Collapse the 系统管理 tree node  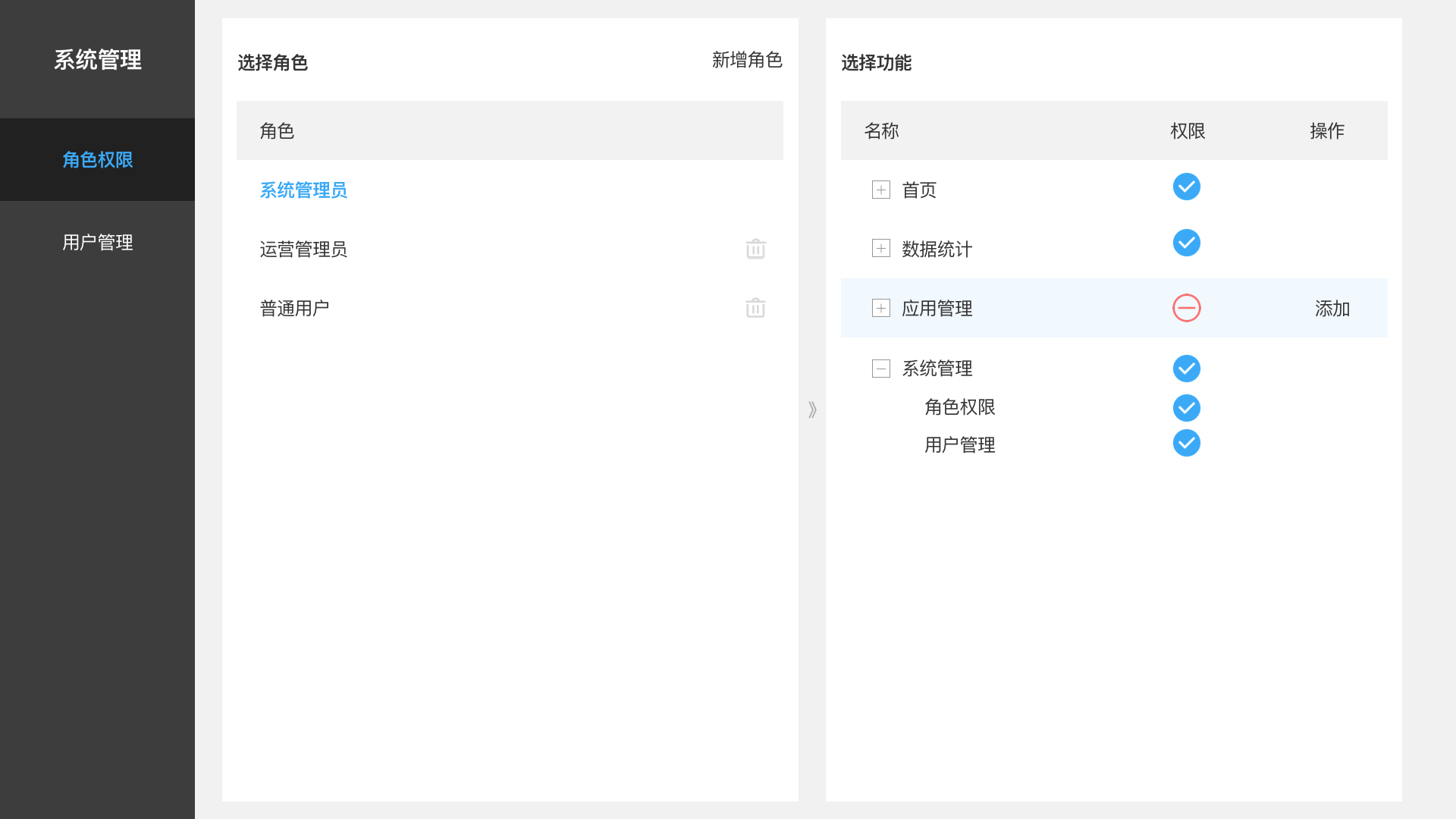pos(880,369)
